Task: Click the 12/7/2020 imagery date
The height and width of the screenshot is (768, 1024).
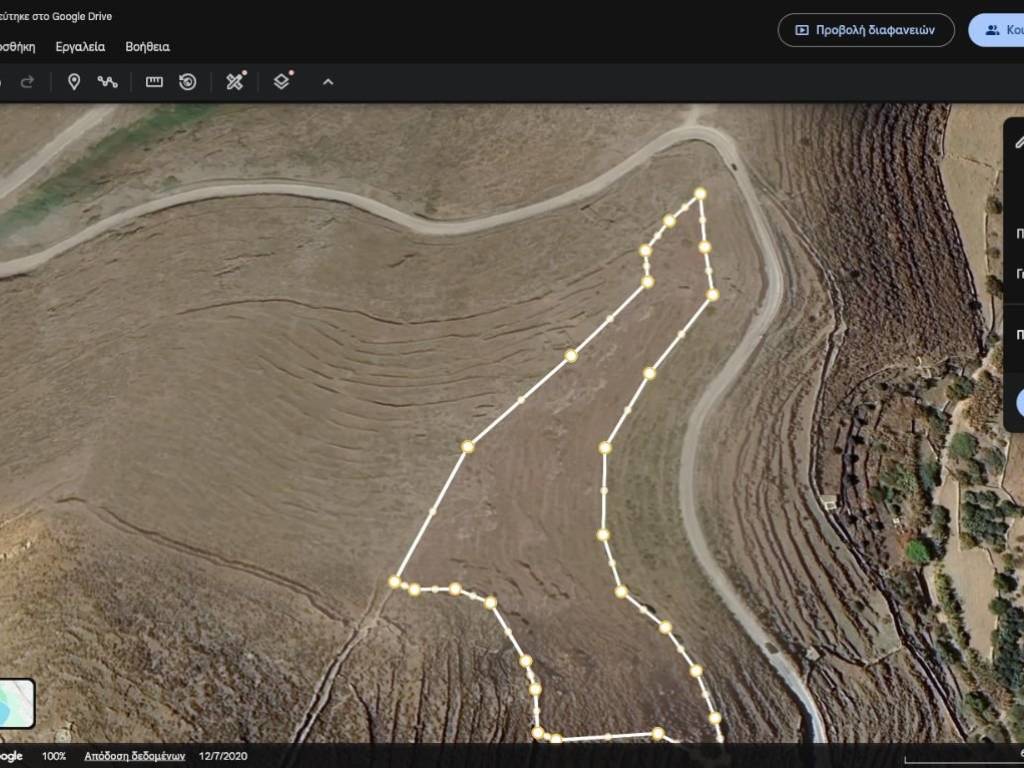Action: click(223, 756)
